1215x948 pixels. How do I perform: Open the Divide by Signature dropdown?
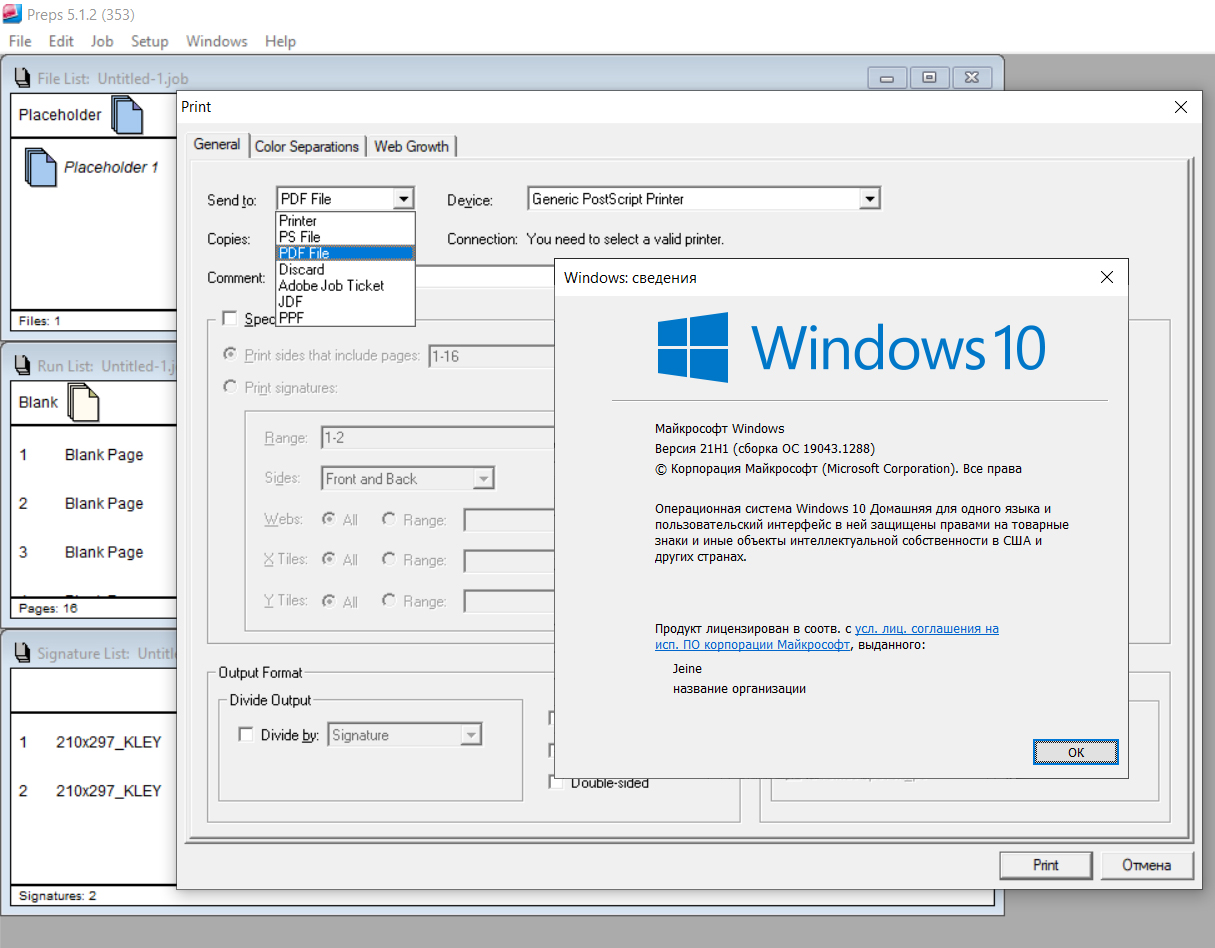[x=470, y=735]
